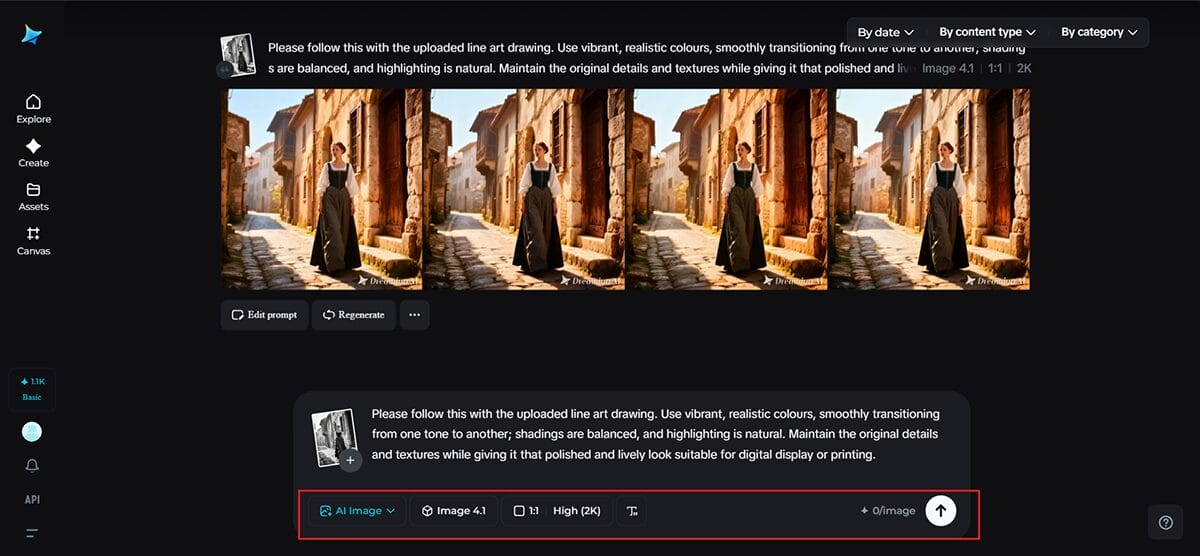Expand the By date filter
Viewport: 1200px width, 556px height.
pos(885,32)
